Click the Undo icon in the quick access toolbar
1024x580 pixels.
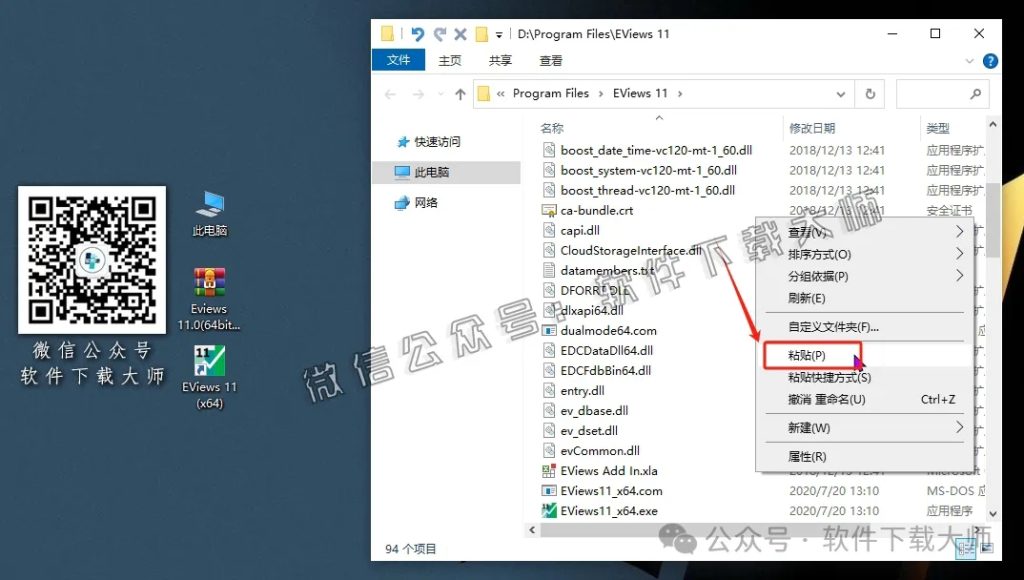(418, 33)
